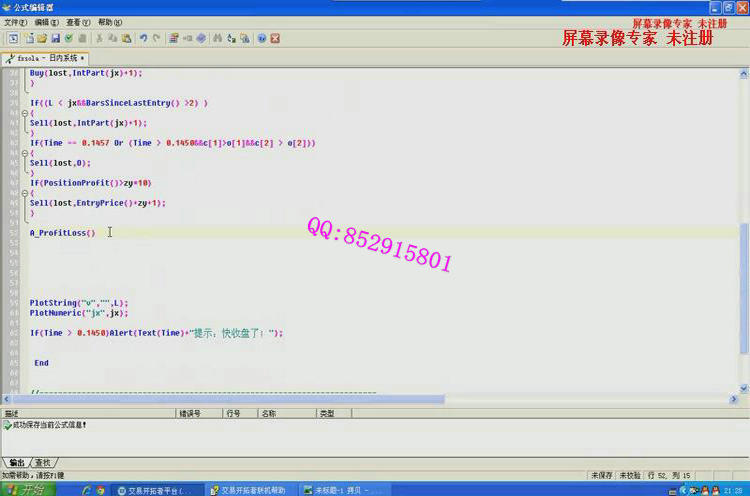Click the Save icon in toolbar
Image resolution: width=750 pixels, height=496 pixels.
coord(55,38)
